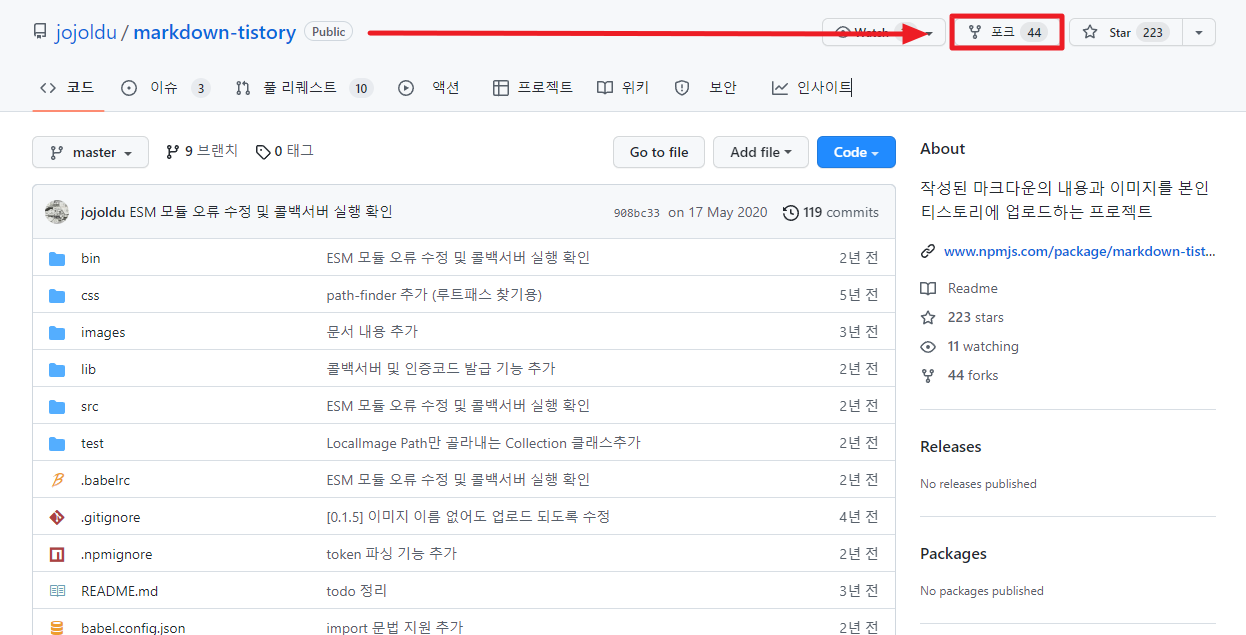Open the src folder
Screen dimensions: 1246x635
coord(90,406)
